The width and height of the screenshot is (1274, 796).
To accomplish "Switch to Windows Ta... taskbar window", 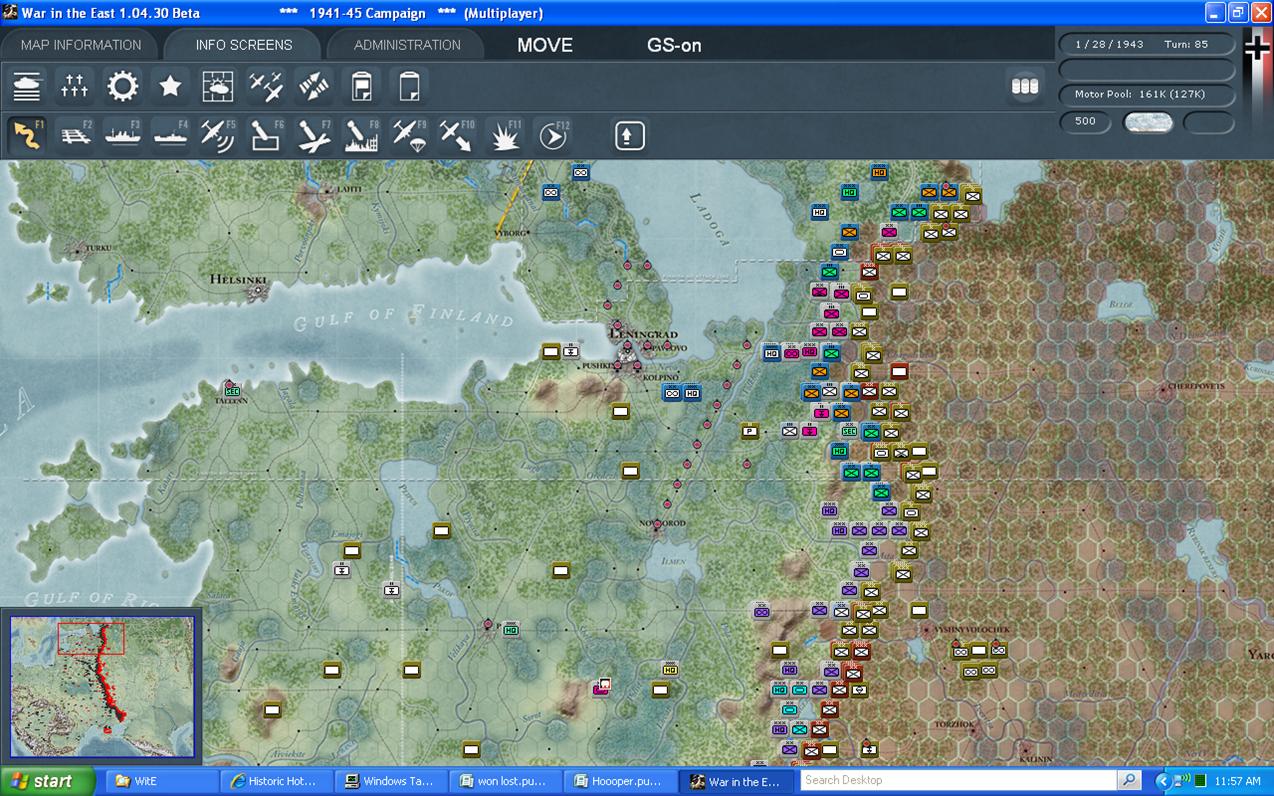I will point(389,781).
